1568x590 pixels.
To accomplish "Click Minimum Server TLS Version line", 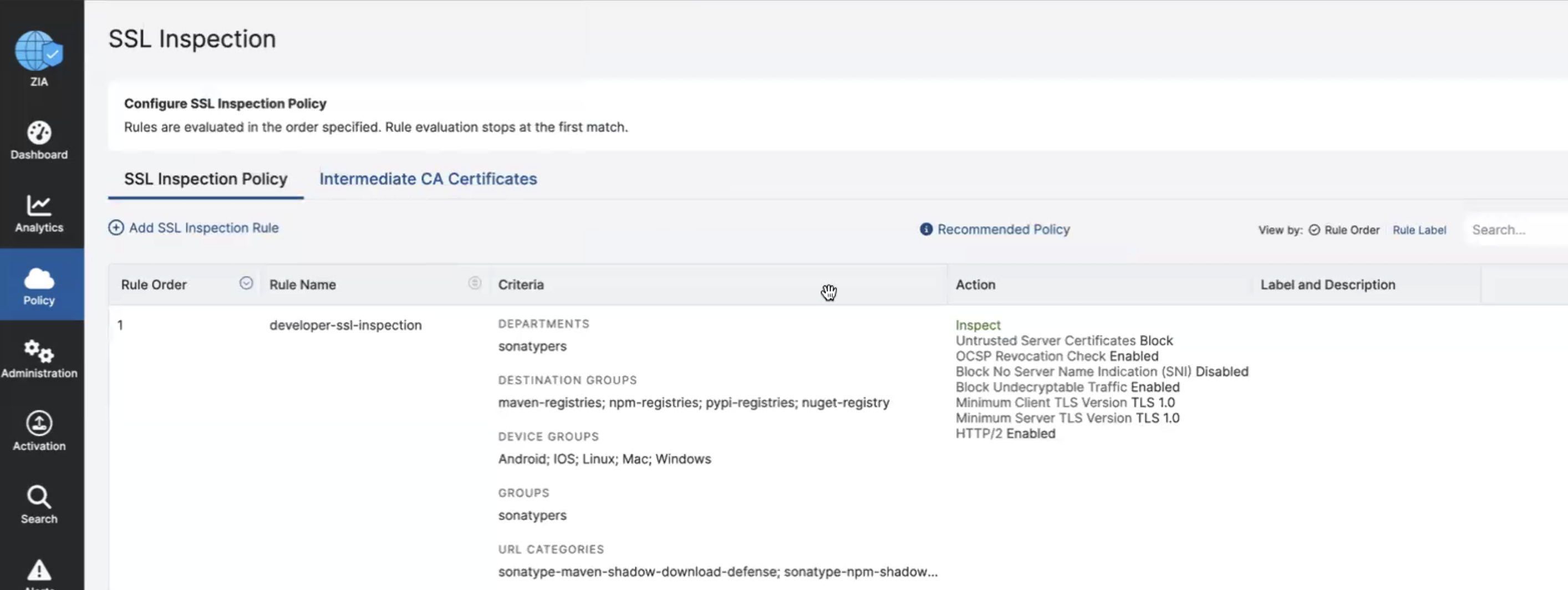I will 1067,418.
